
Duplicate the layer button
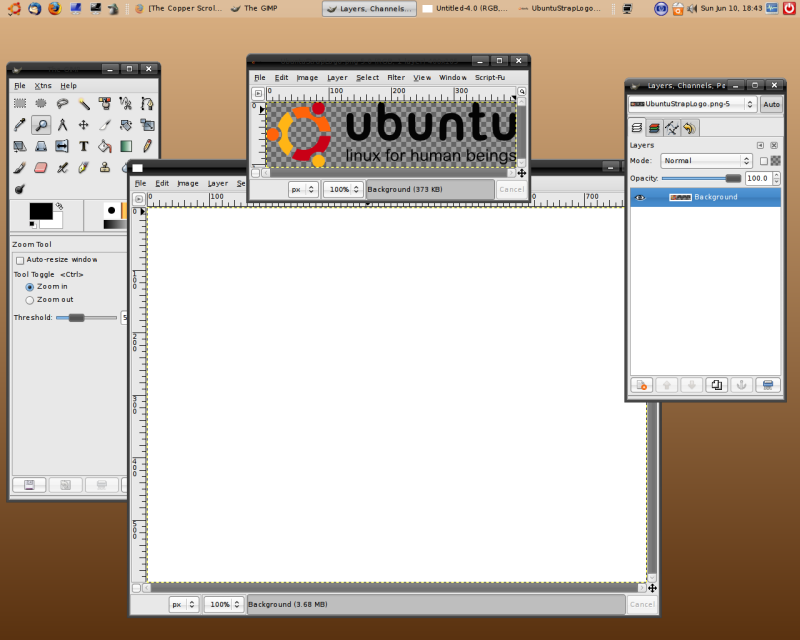click(x=716, y=385)
